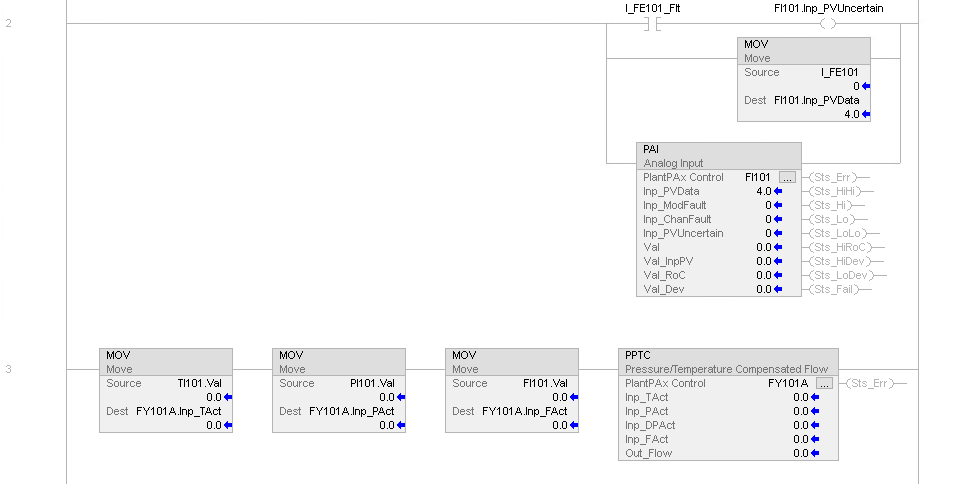Click the PPTC block's Sts_Err coil

(x=875, y=383)
